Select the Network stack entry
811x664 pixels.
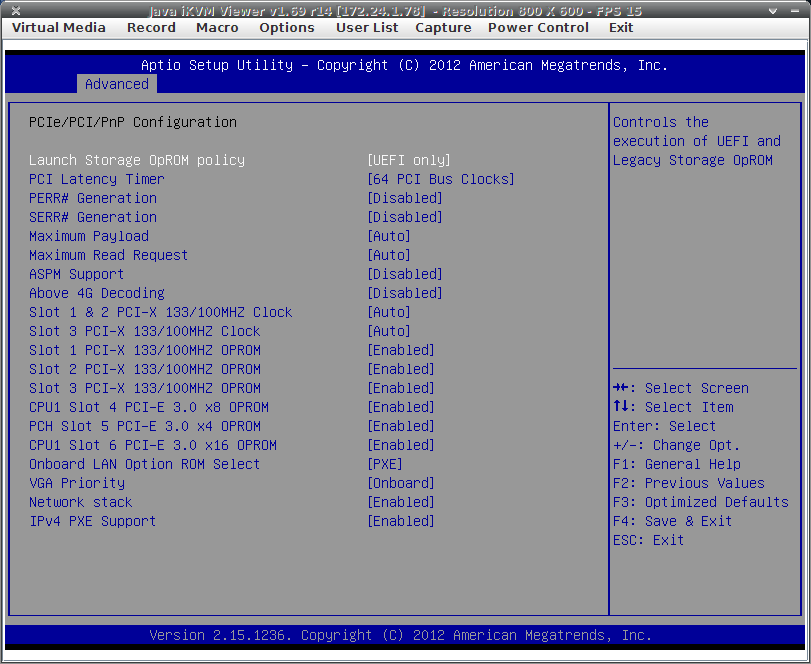[81, 502]
